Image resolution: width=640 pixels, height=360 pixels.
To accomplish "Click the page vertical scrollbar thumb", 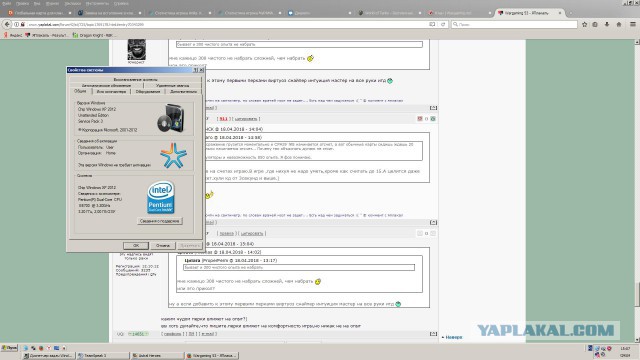I will coord(637,294).
